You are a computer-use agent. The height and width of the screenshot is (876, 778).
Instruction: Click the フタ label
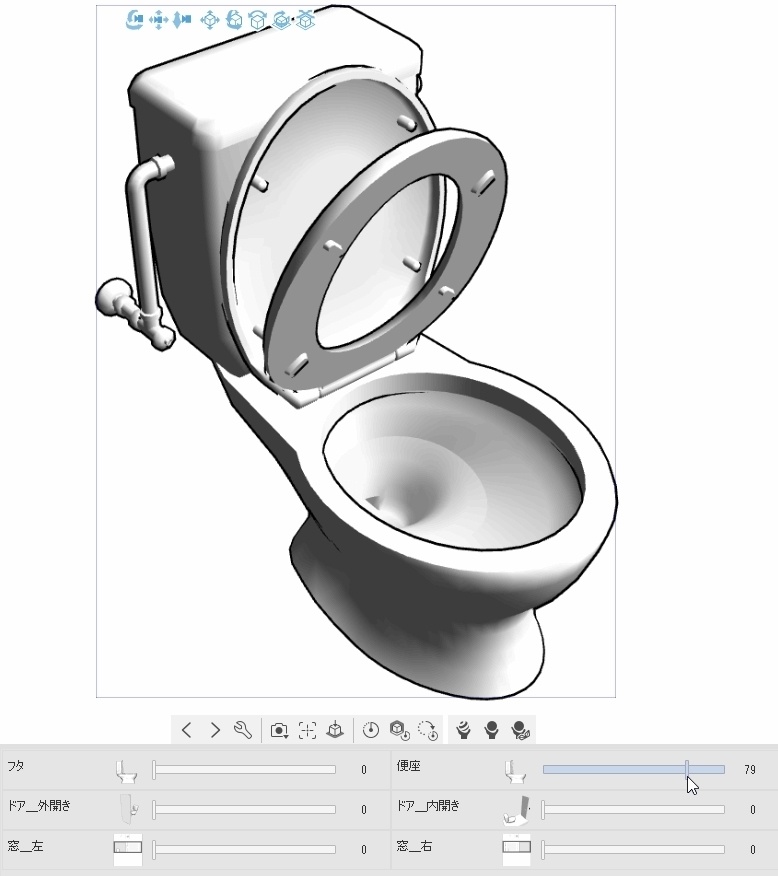pos(16,765)
